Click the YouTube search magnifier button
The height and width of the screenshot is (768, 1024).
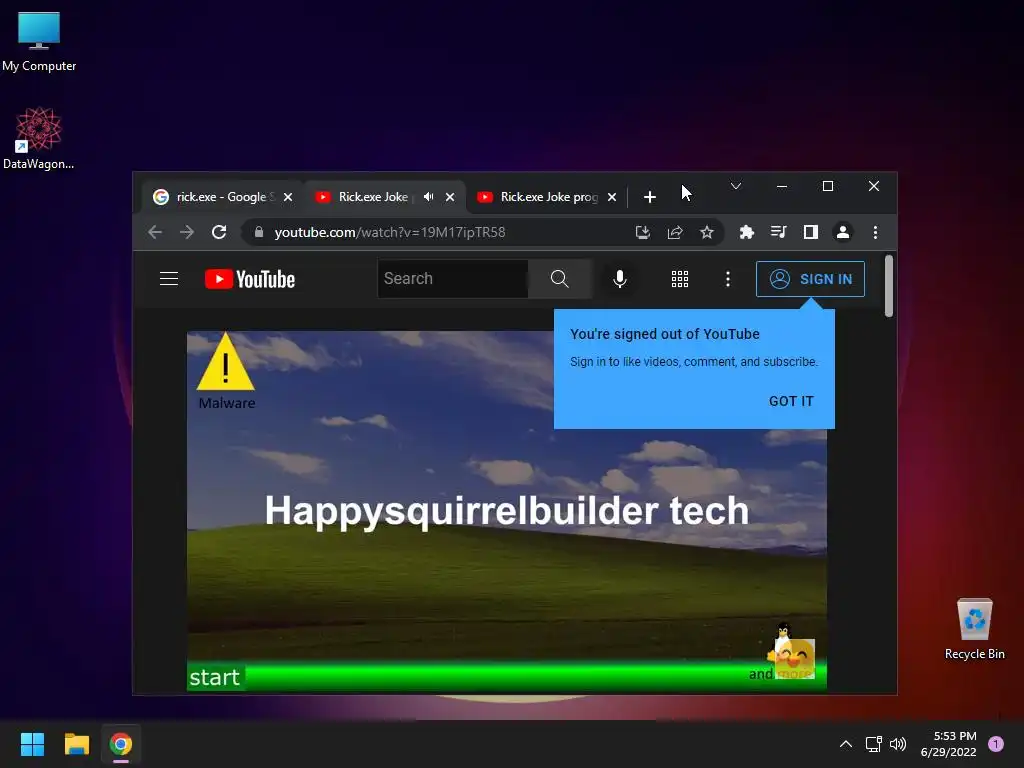point(560,279)
